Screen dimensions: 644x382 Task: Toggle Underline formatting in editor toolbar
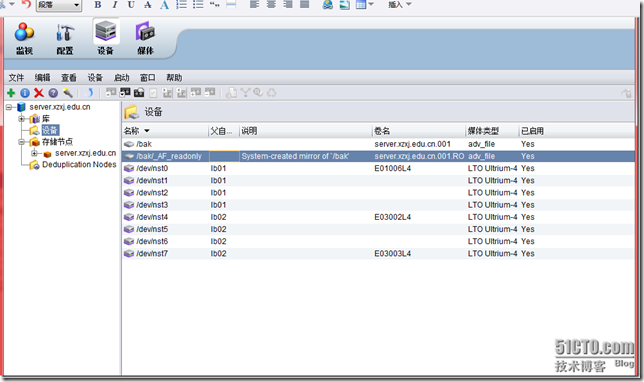point(131,5)
